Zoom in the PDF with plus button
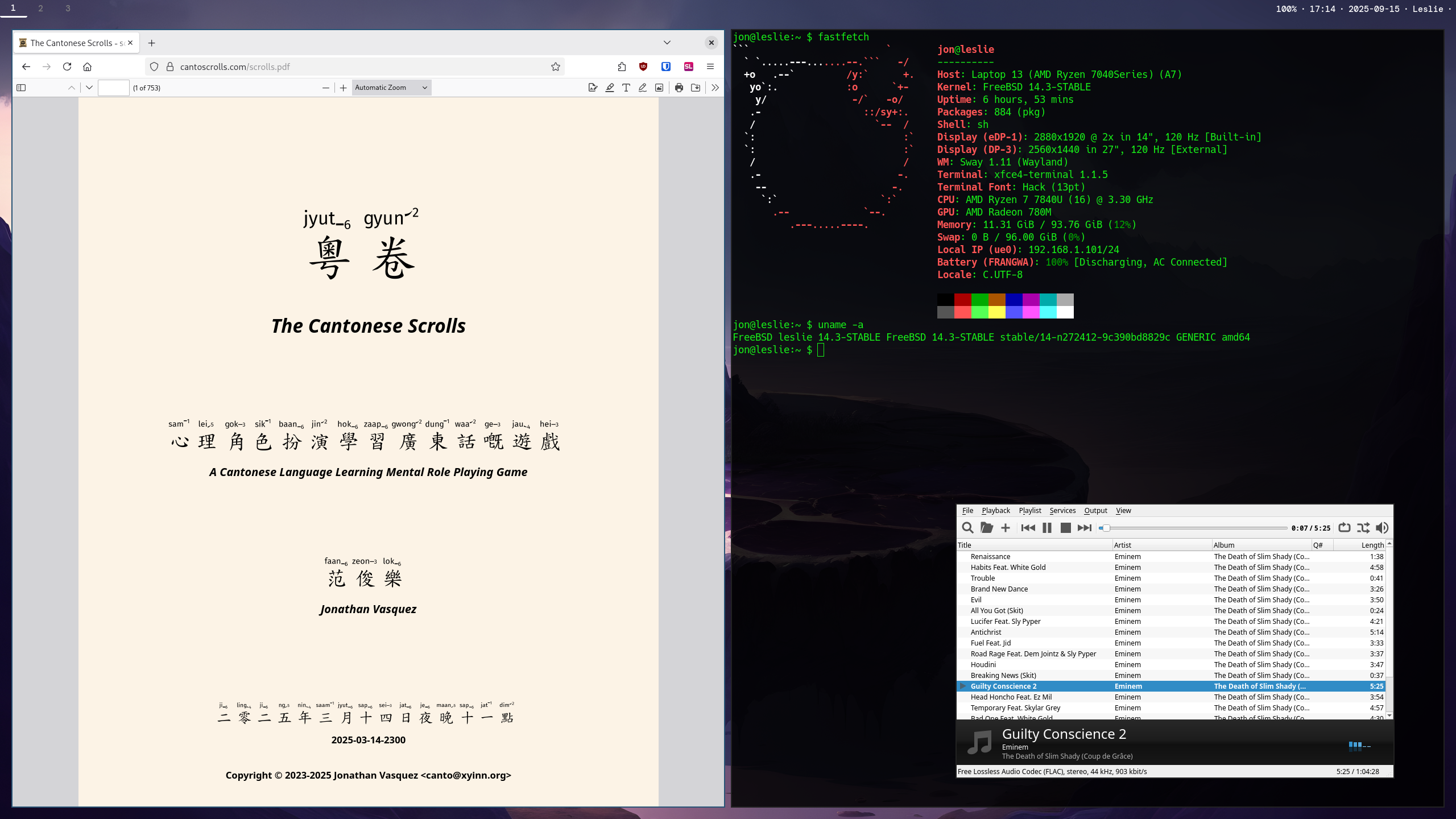1456x819 pixels. 344,88
